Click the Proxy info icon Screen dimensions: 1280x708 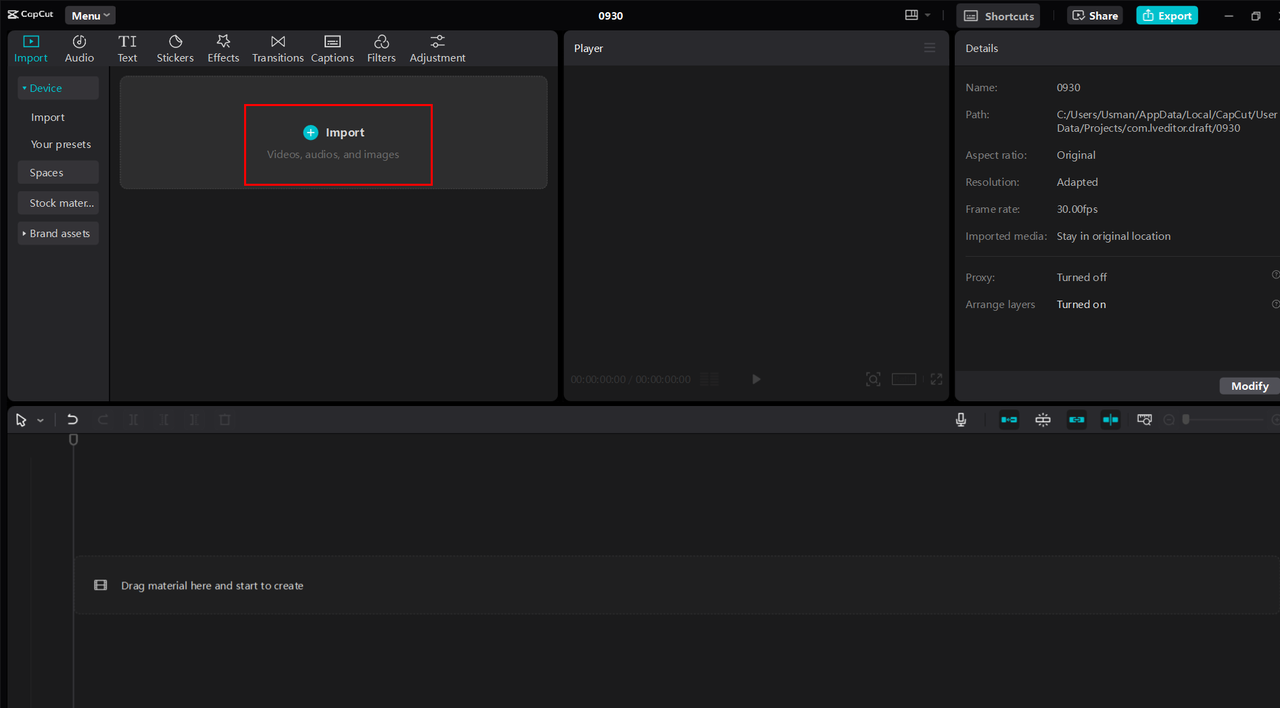(1275, 274)
